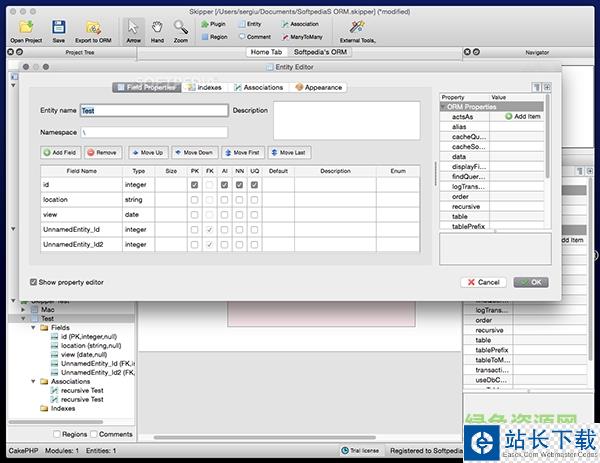Image resolution: width=600 pixels, height=463 pixels.
Task: Open the Appearance tab
Action: coord(320,87)
